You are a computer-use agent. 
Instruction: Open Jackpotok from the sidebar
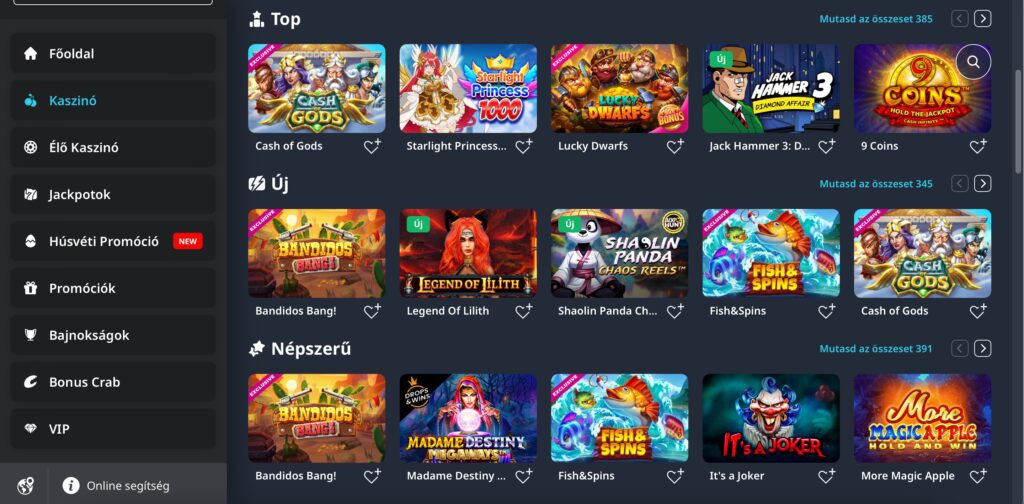[113, 195]
